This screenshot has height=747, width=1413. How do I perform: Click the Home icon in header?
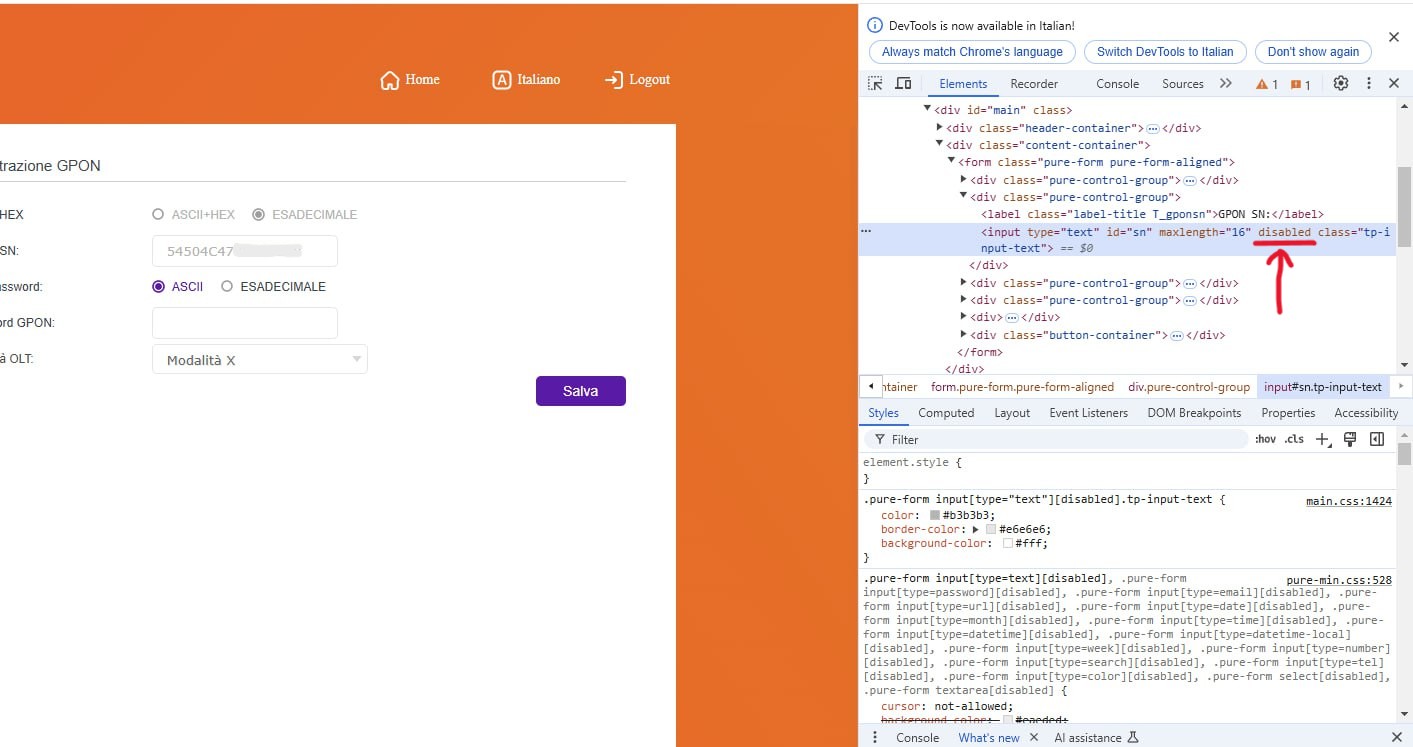[390, 80]
